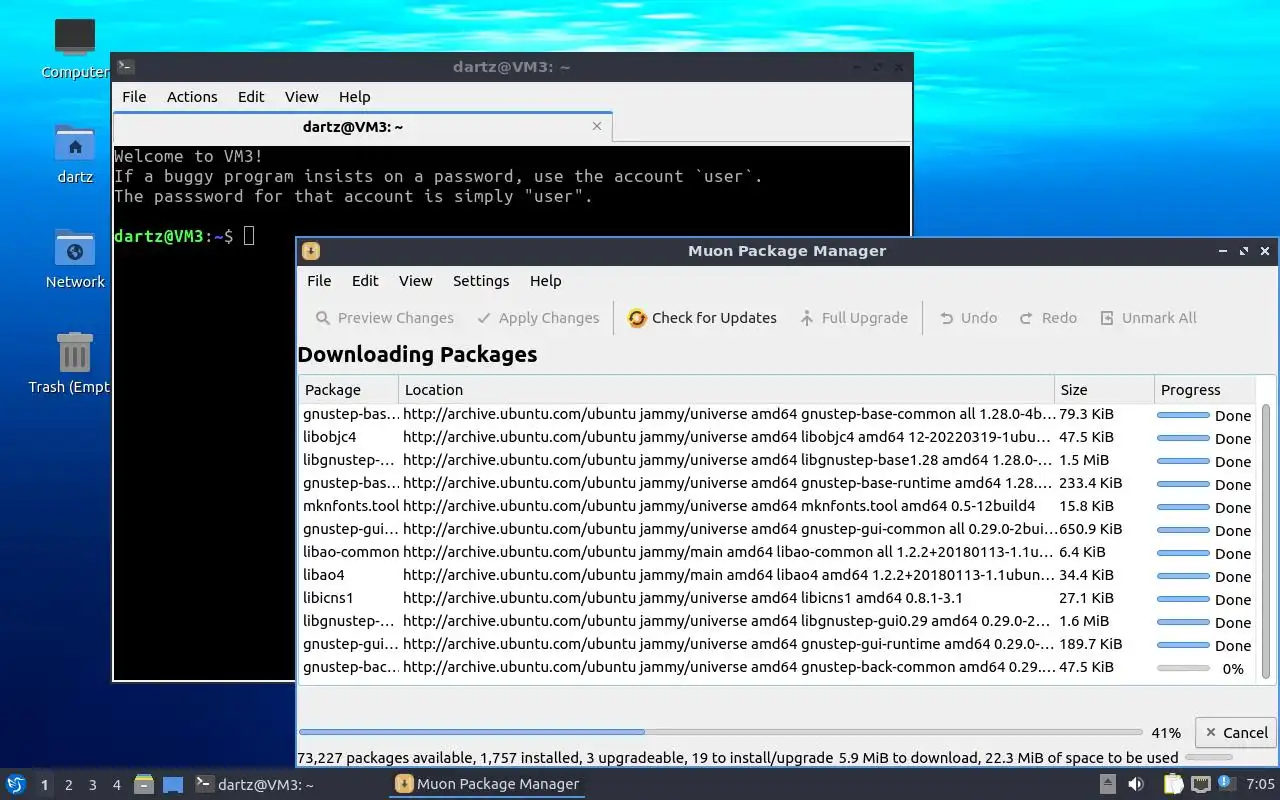The image size is (1280, 800).
Task: Click the 7:05 clock in taskbar
Action: pos(1261,784)
